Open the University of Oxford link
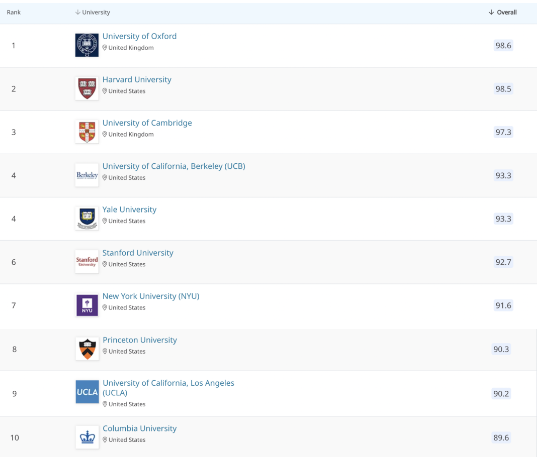539x457 pixels. tap(139, 36)
